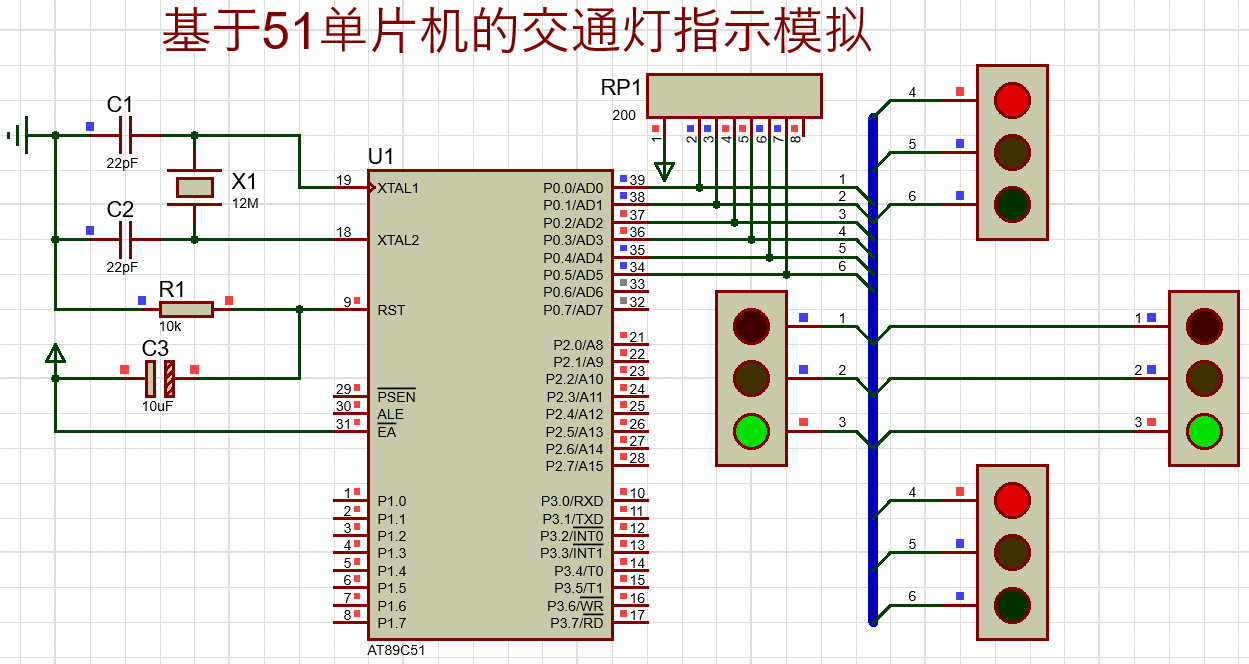Click lit red LED of bottom traffic light
The height and width of the screenshot is (664, 1249).
(x=1013, y=499)
